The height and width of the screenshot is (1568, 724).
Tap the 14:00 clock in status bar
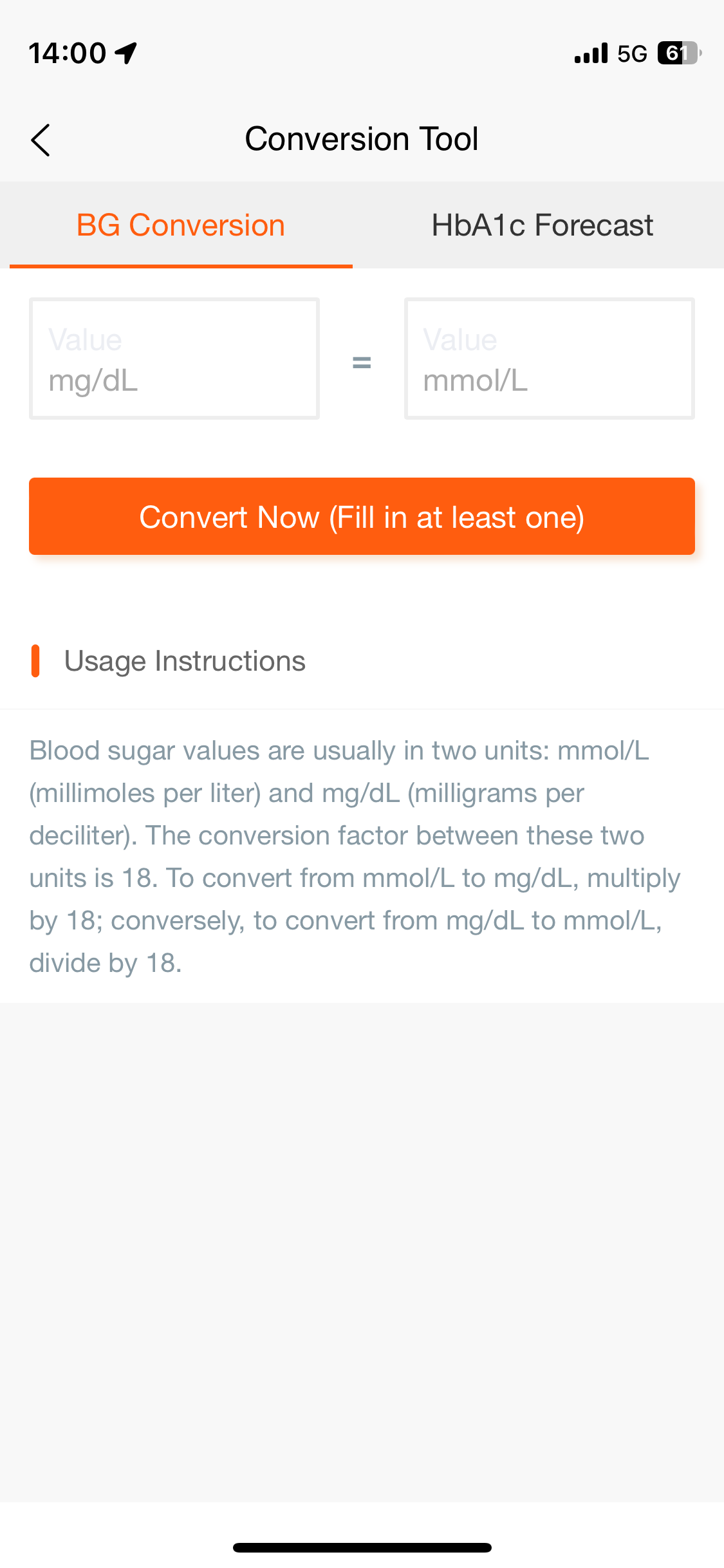click(x=67, y=53)
